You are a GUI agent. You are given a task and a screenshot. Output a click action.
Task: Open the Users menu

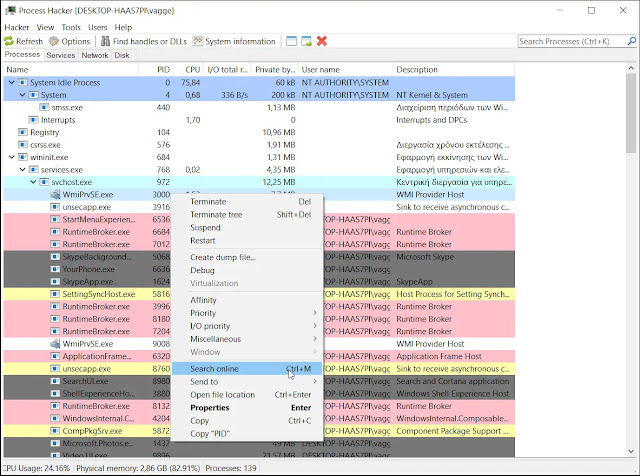98,27
